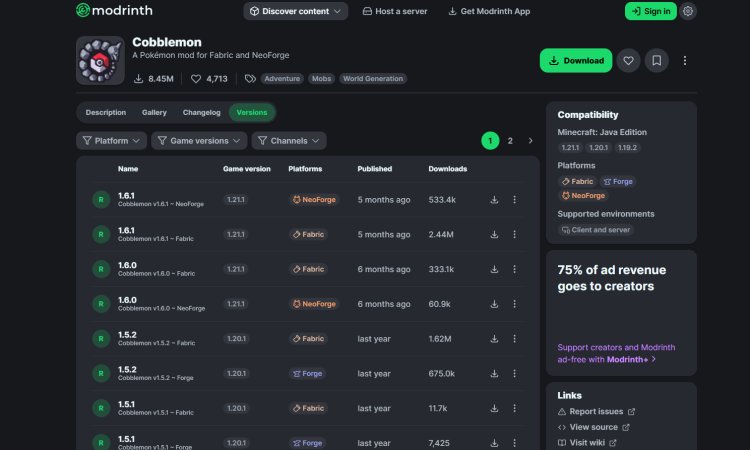
Task: Click Fabric platform chip in Compatibility
Action: coord(577,181)
